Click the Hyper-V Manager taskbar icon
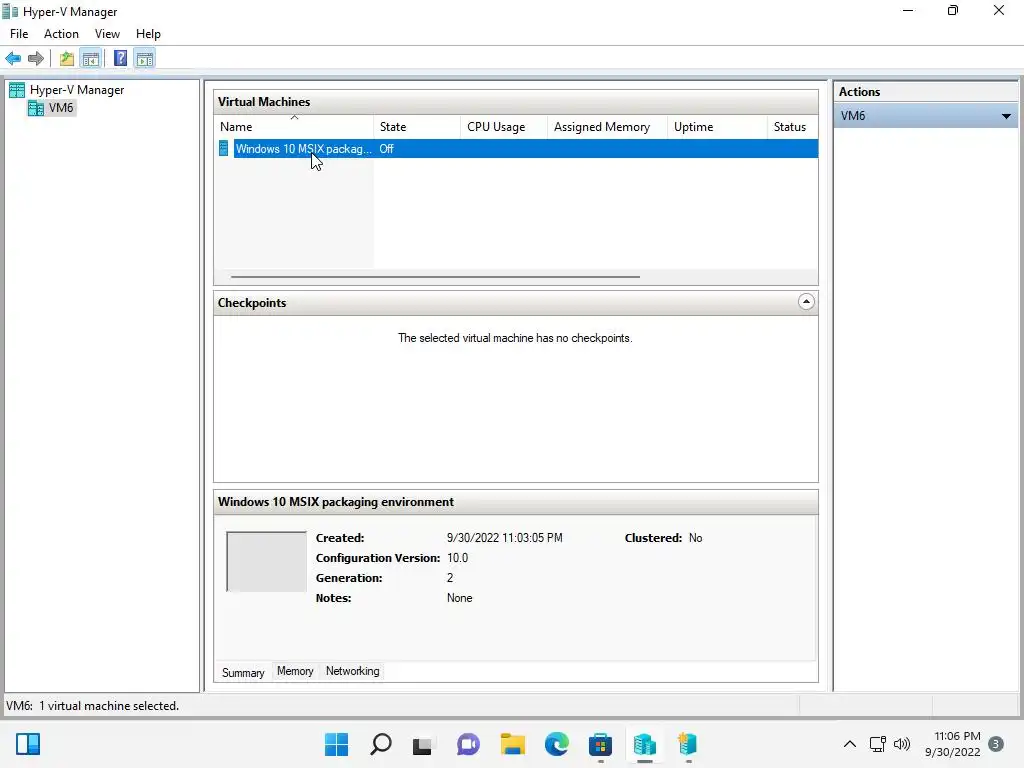Screen dimensions: 1024x768 pyautogui.click(x=645, y=744)
